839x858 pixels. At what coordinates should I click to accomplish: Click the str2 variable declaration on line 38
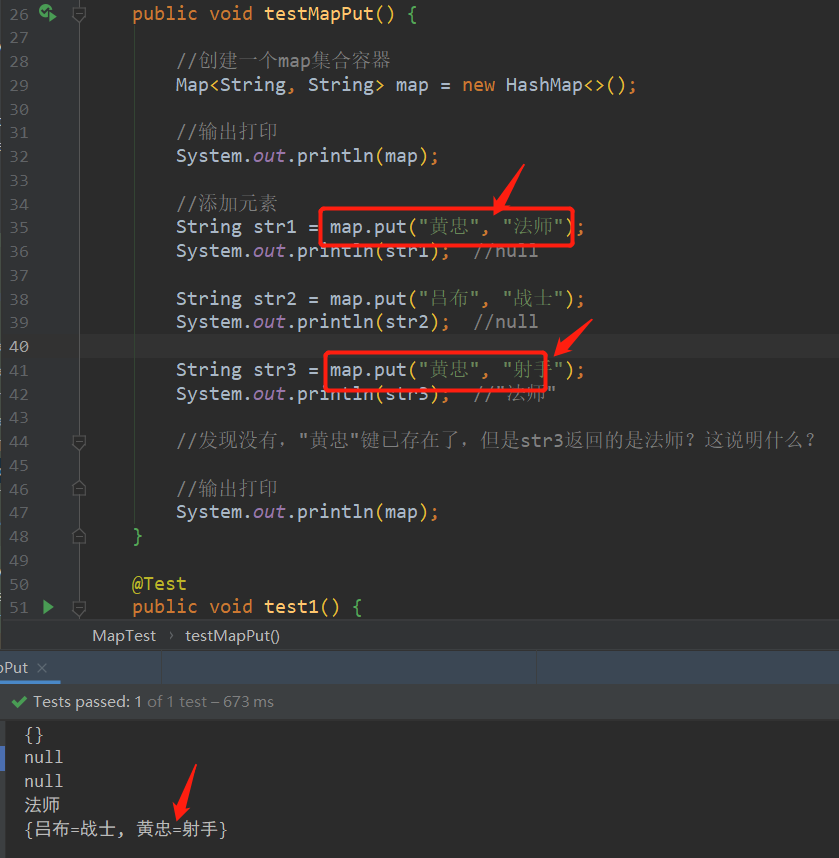coord(275,299)
